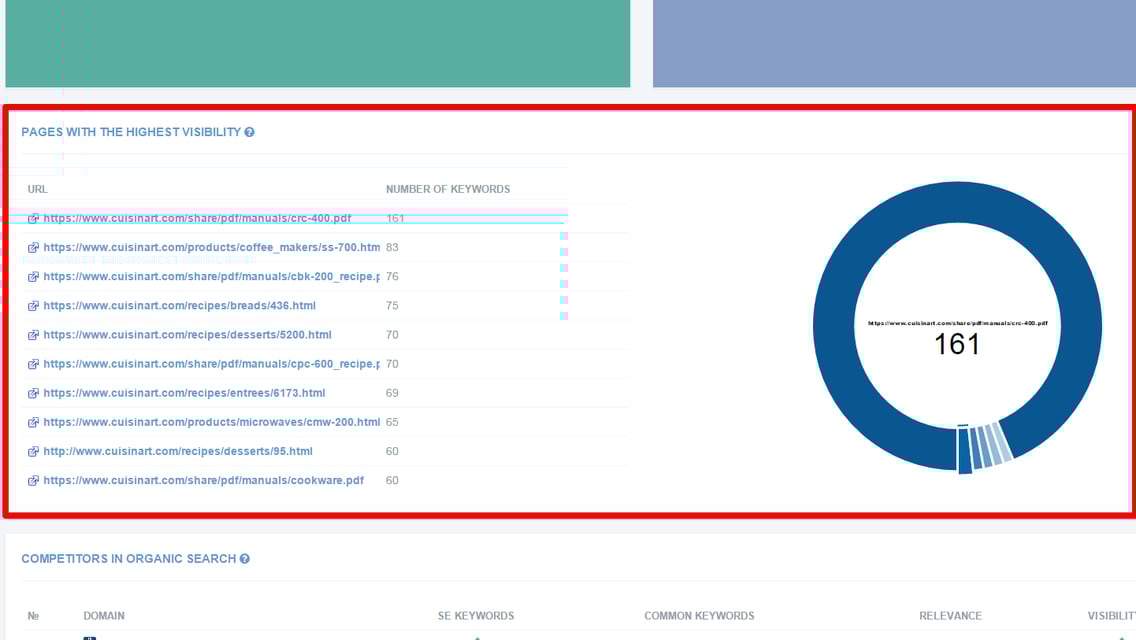
Task: Click external-link icon beside recipes/breads/436.html
Action: point(33,305)
